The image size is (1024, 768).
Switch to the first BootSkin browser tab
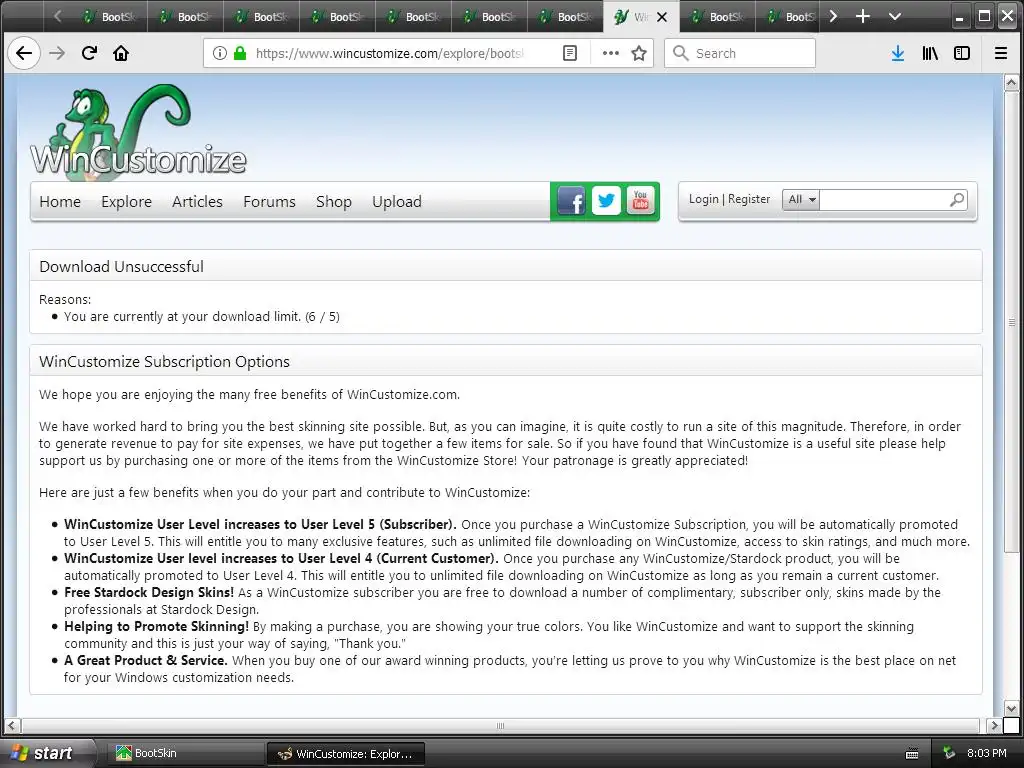click(109, 17)
